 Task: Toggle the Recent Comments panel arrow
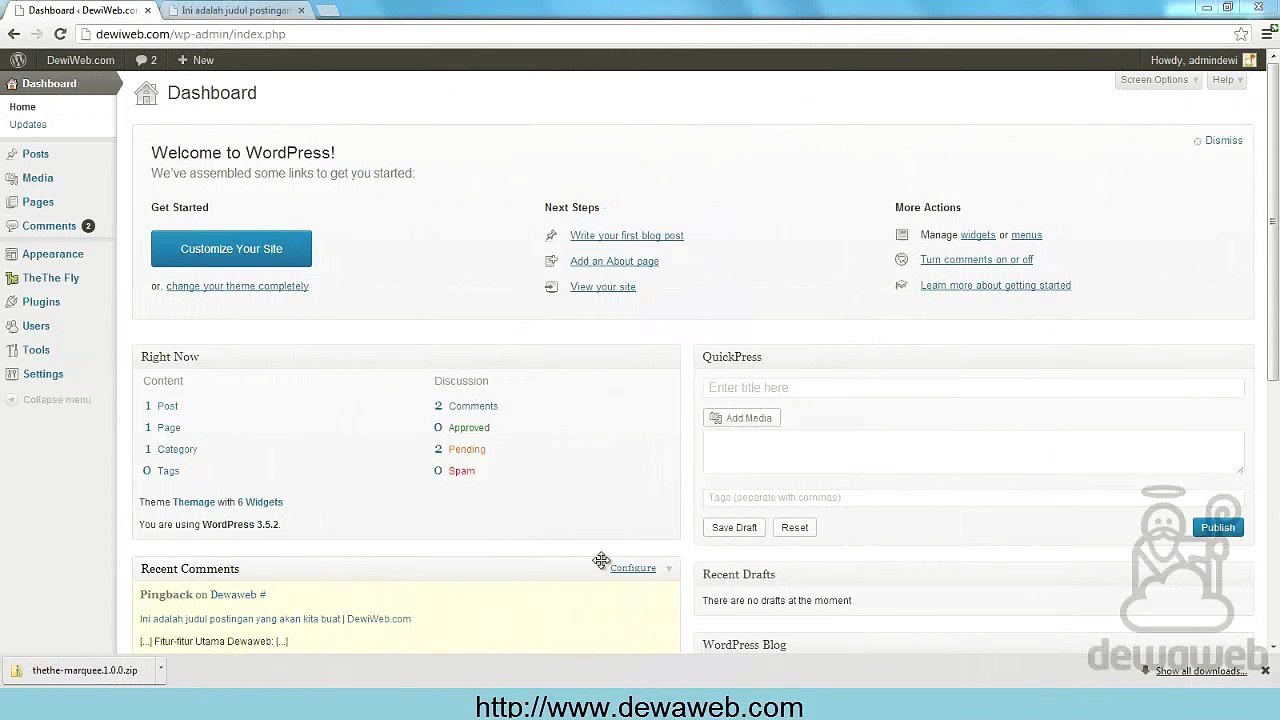click(x=669, y=568)
